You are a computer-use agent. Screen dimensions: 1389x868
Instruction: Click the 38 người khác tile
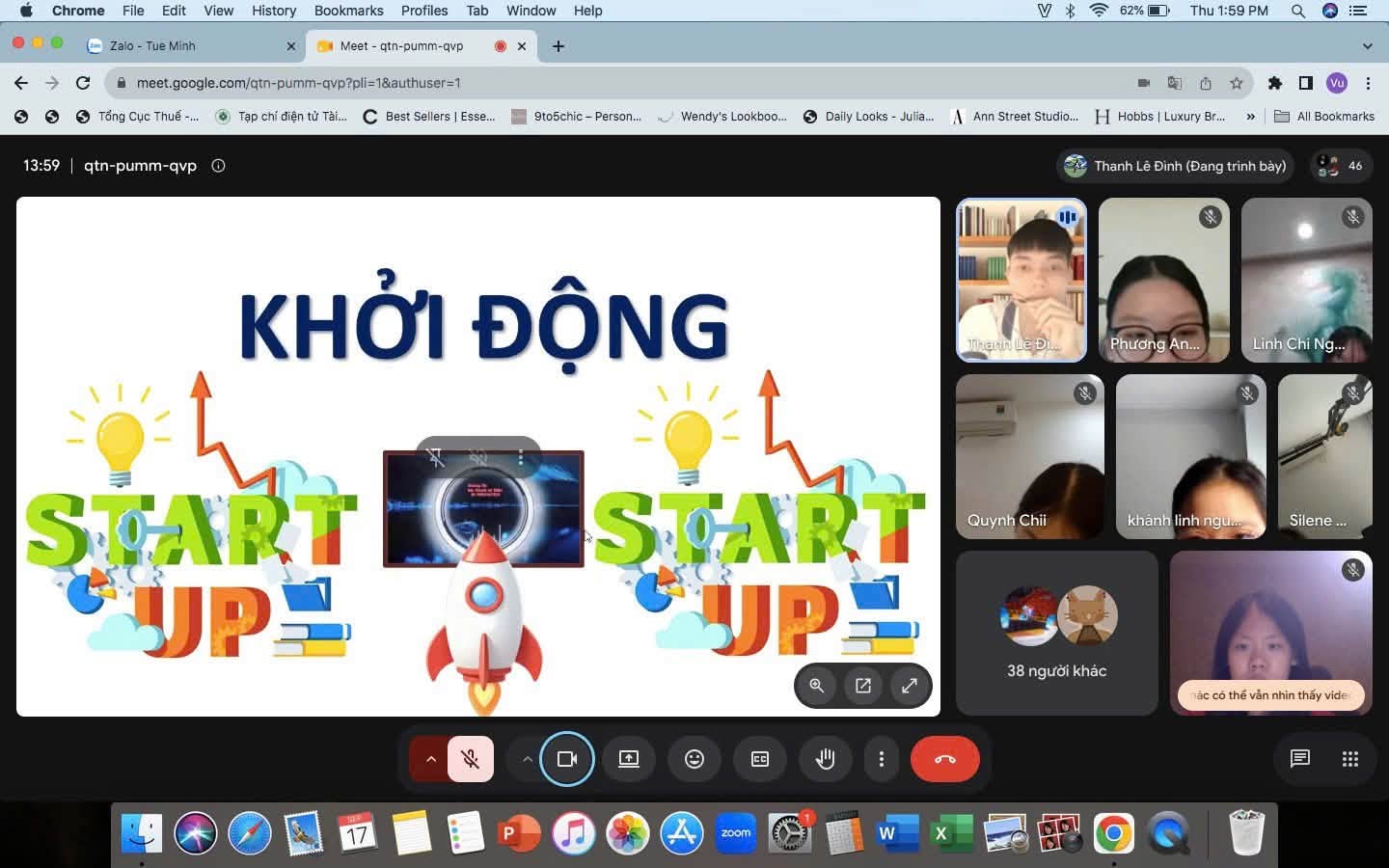coord(1056,633)
